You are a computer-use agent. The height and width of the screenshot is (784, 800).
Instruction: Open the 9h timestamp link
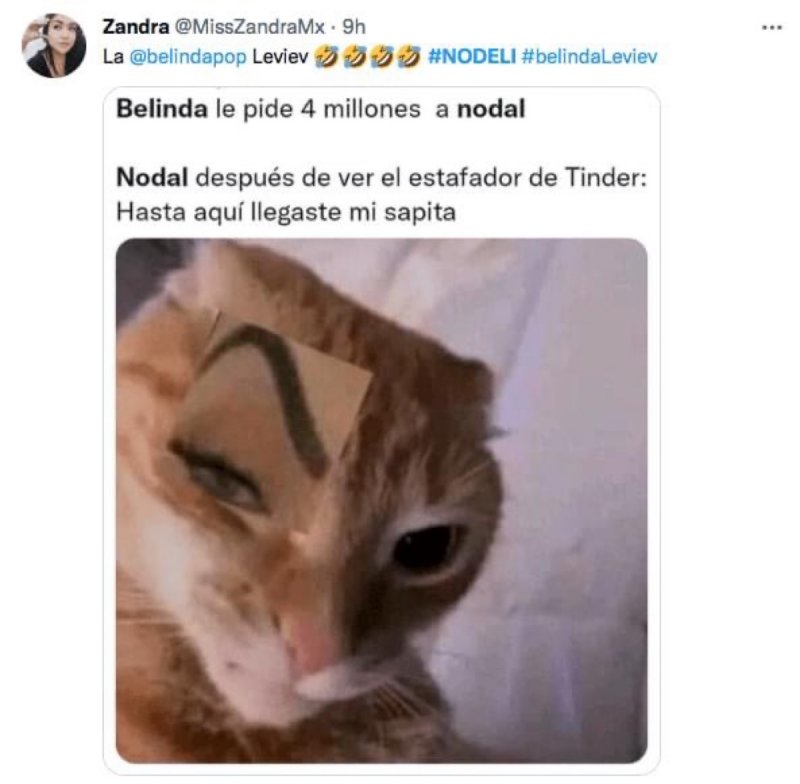(x=353, y=27)
